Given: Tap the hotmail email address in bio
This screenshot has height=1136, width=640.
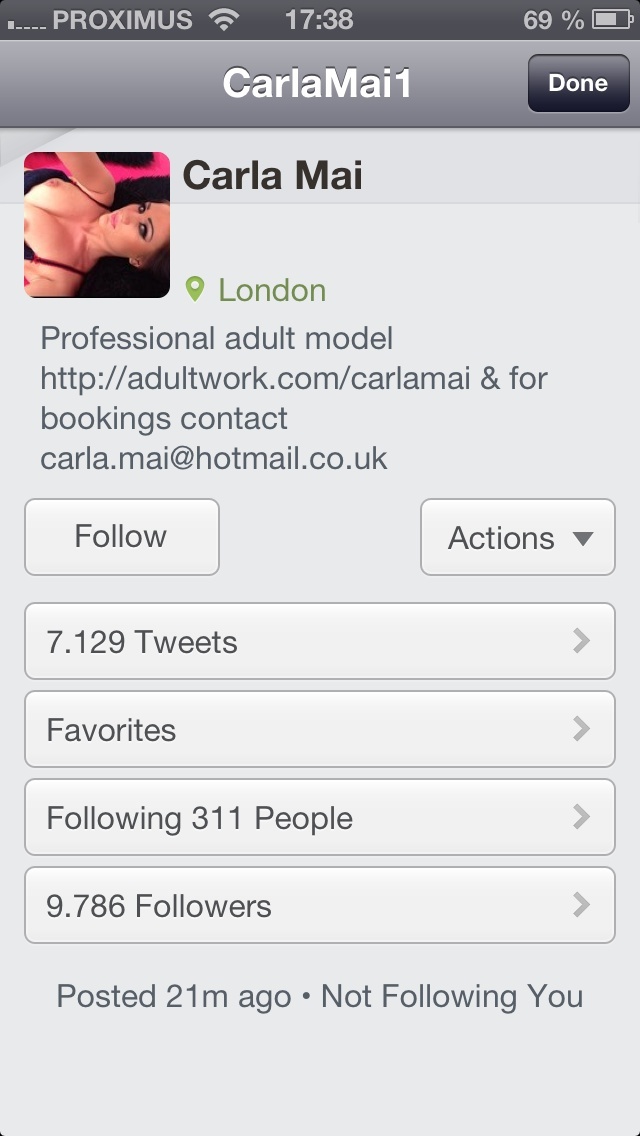Looking at the screenshot, I should (x=214, y=459).
